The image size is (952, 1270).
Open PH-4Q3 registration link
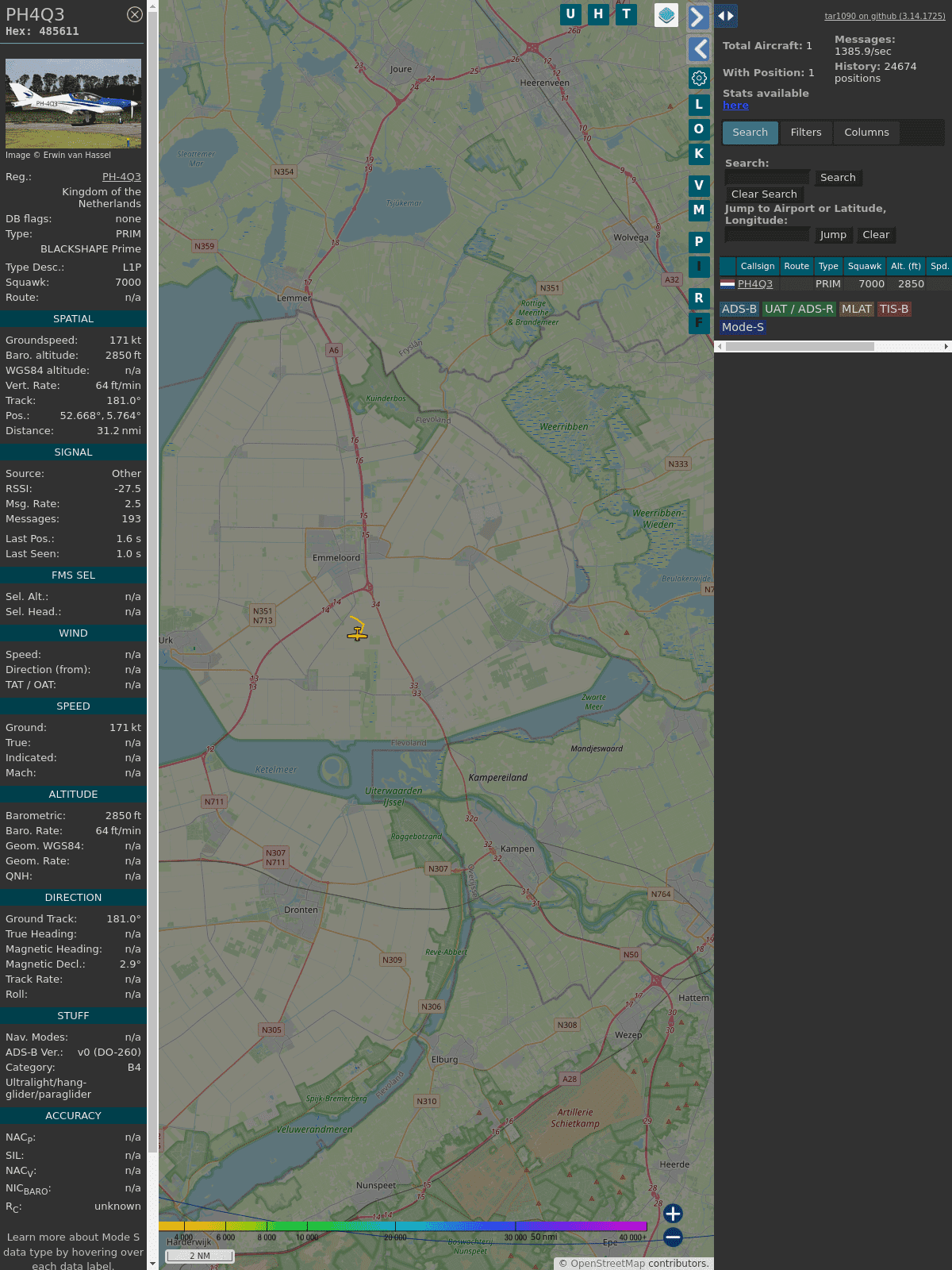(121, 177)
